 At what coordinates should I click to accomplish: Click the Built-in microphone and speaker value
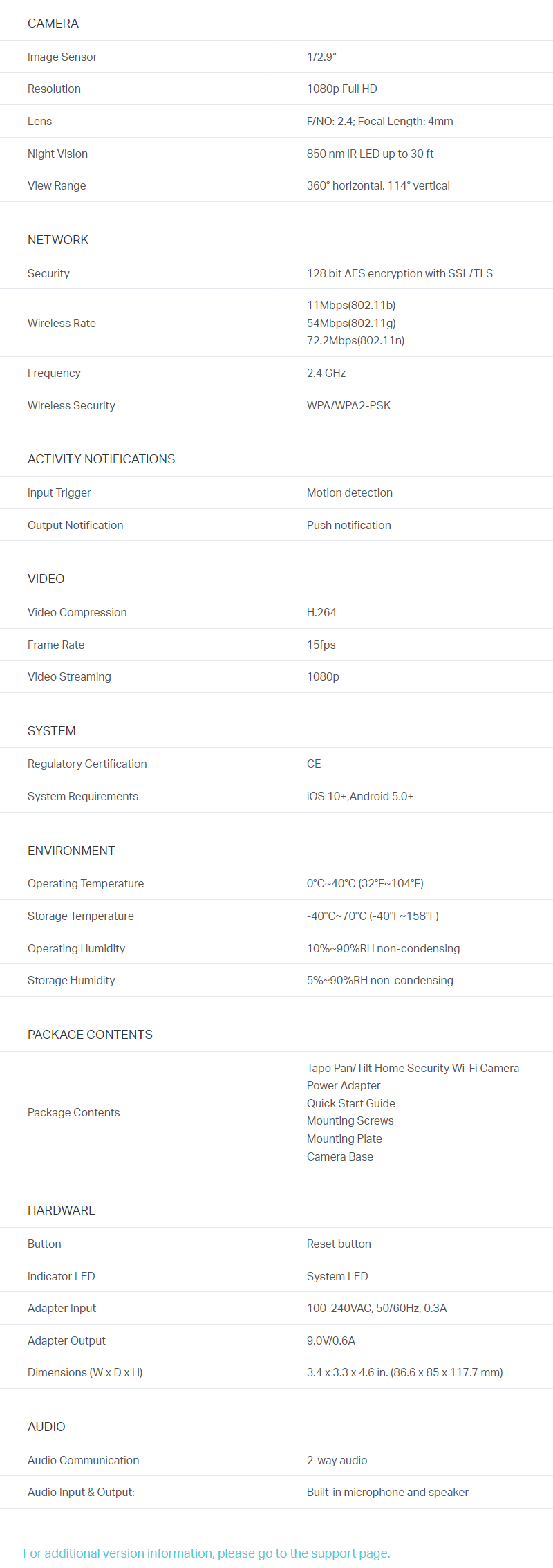(388, 1492)
